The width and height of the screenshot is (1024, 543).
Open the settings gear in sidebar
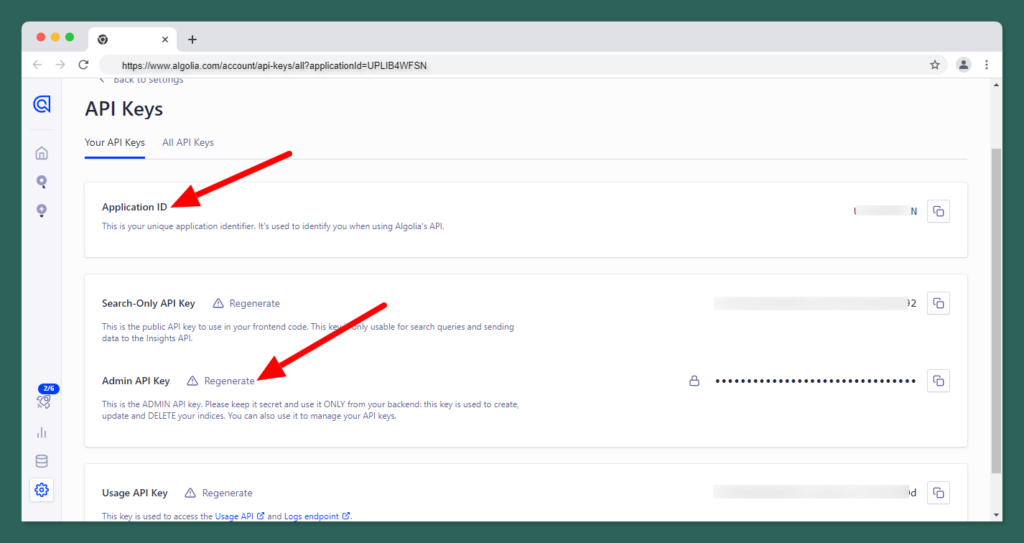[42, 490]
